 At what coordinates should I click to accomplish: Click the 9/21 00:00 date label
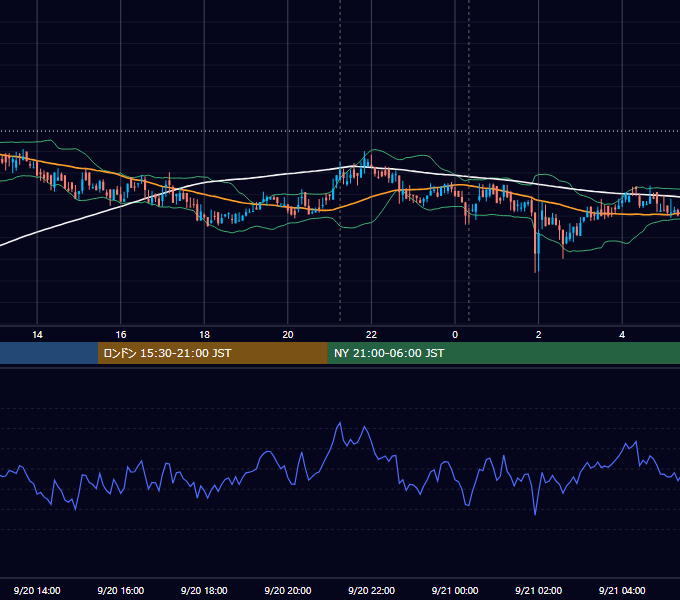[455, 590]
